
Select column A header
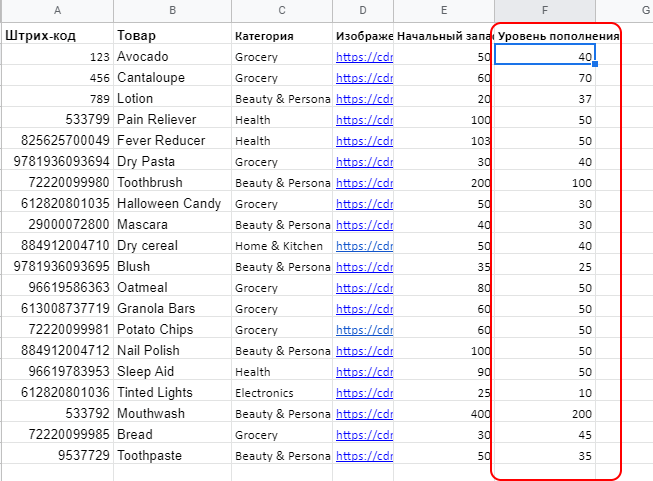point(57,10)
